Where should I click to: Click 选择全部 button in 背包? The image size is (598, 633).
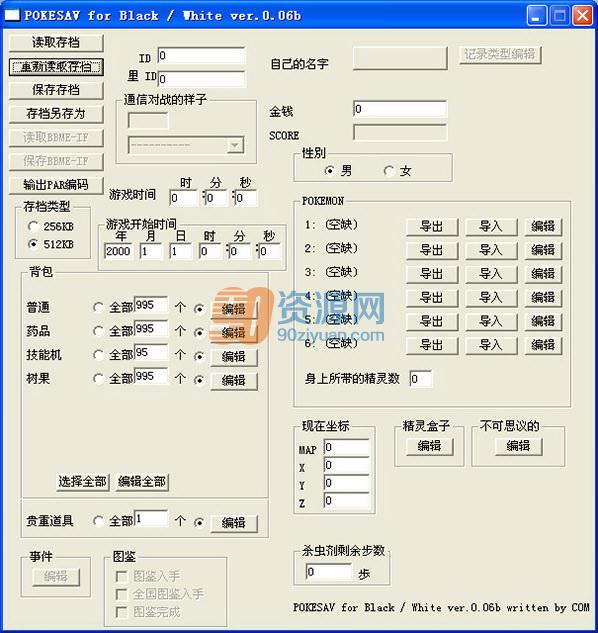point(82,482)
